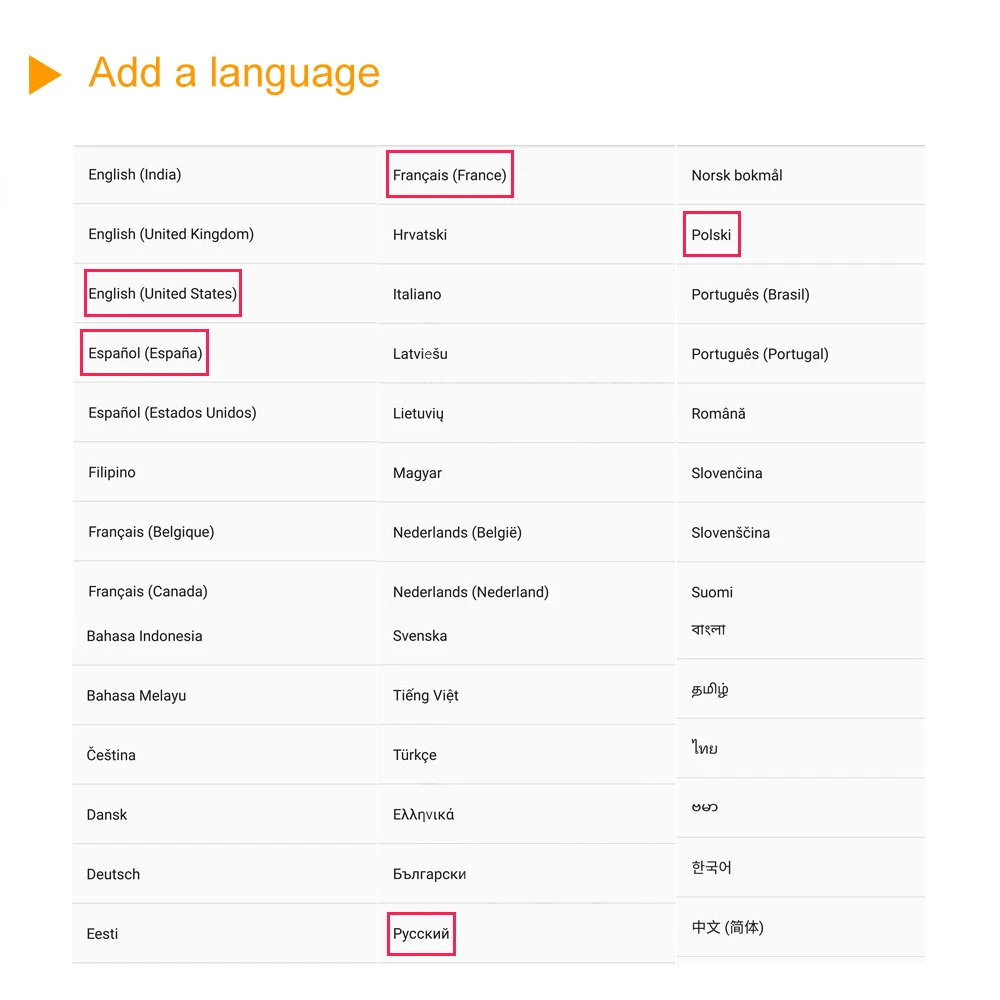1000x1000 pixels.
Task: Select Deutsch language
Action: (x=113, y=874)
